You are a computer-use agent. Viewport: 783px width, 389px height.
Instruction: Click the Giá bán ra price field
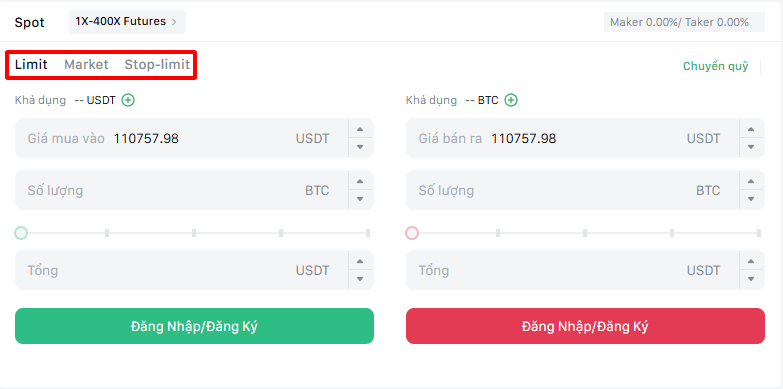point(573,138)
